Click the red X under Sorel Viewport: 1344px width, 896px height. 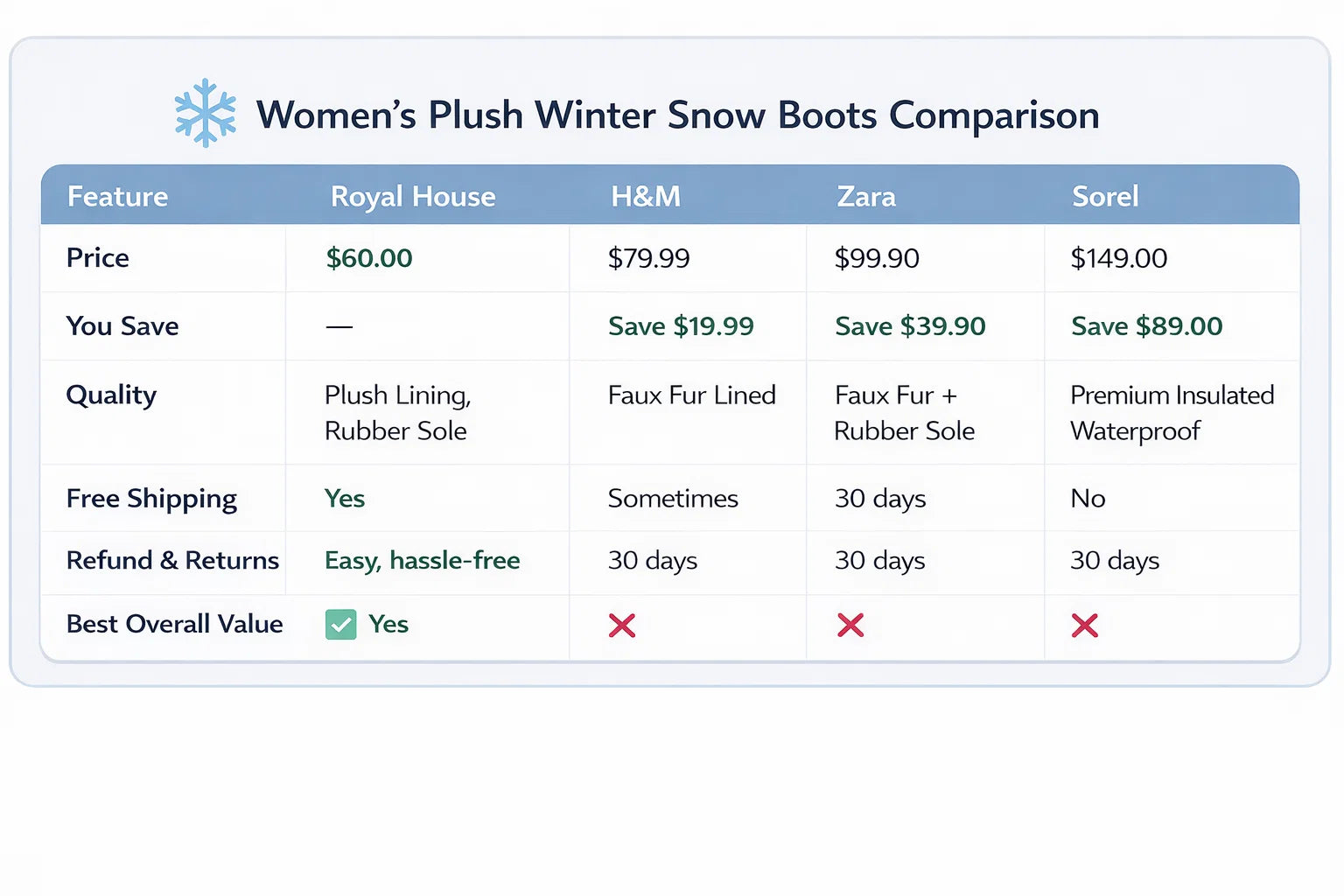point(1085,626)
